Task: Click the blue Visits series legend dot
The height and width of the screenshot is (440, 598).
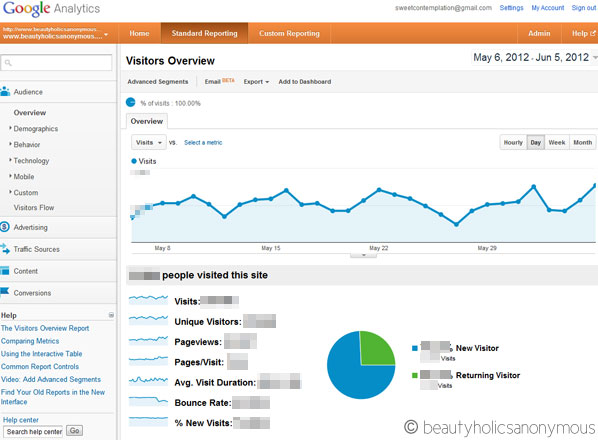Action: click(134, 161)
